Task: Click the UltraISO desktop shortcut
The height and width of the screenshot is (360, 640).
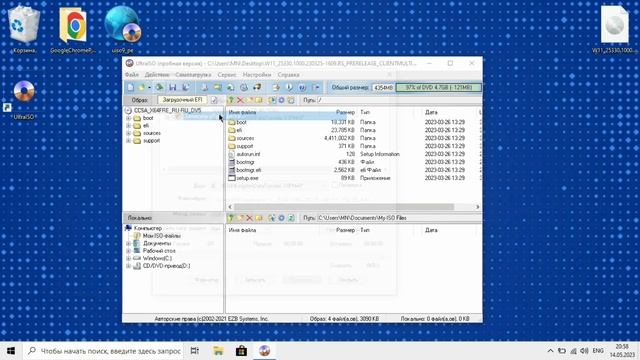Action: coord(24,100)
